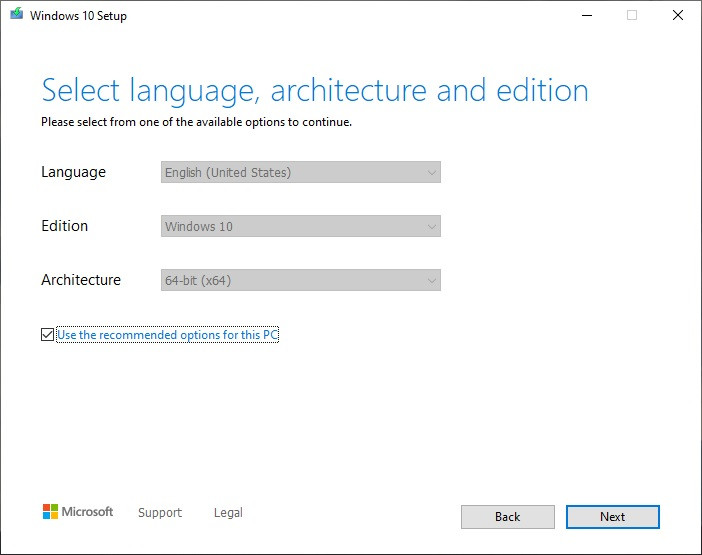Screen dimensions: 702x555
Task: Open the Support link
Action: coord(160,513)
